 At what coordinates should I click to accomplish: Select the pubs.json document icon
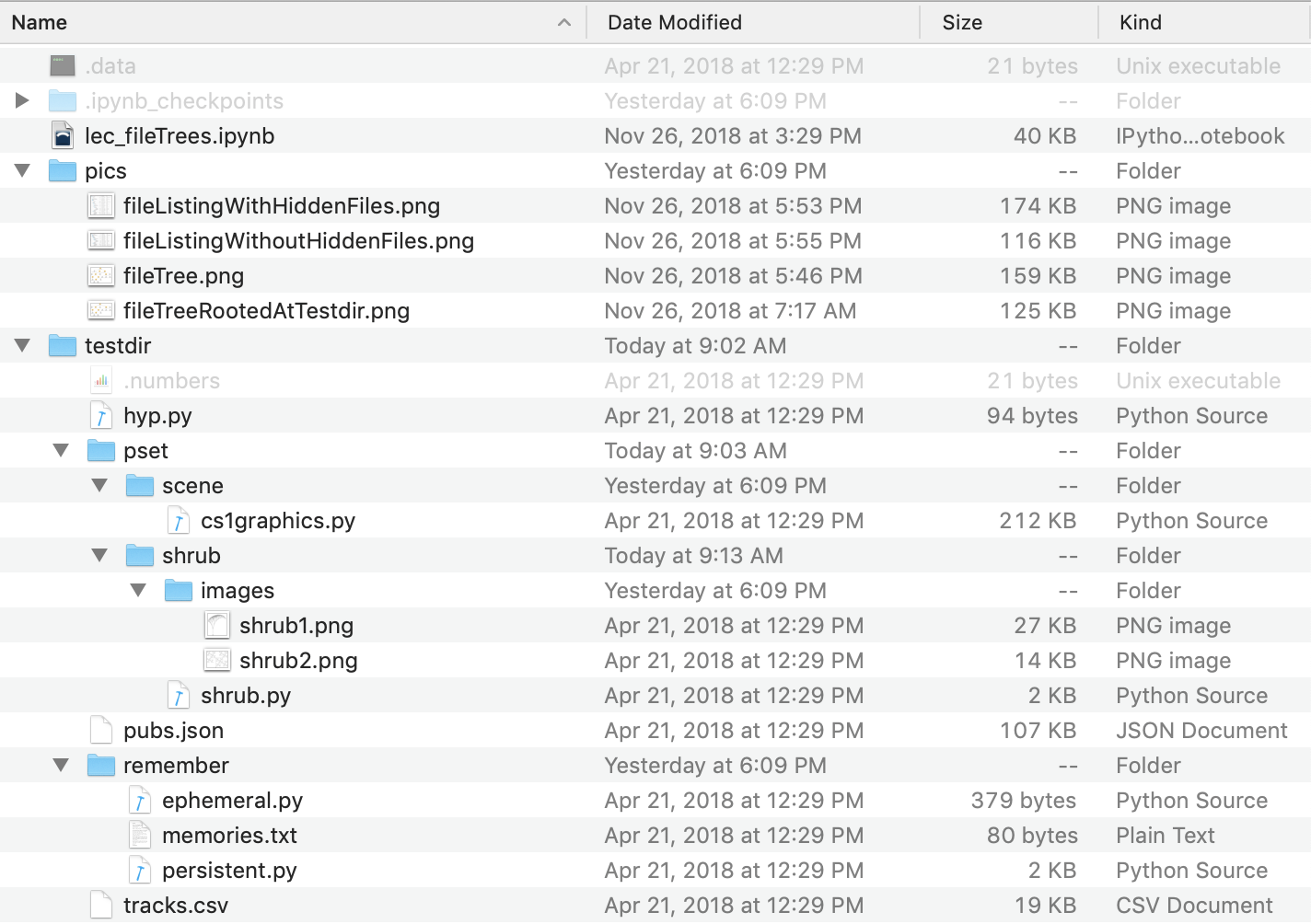click(x=101, y=731)
